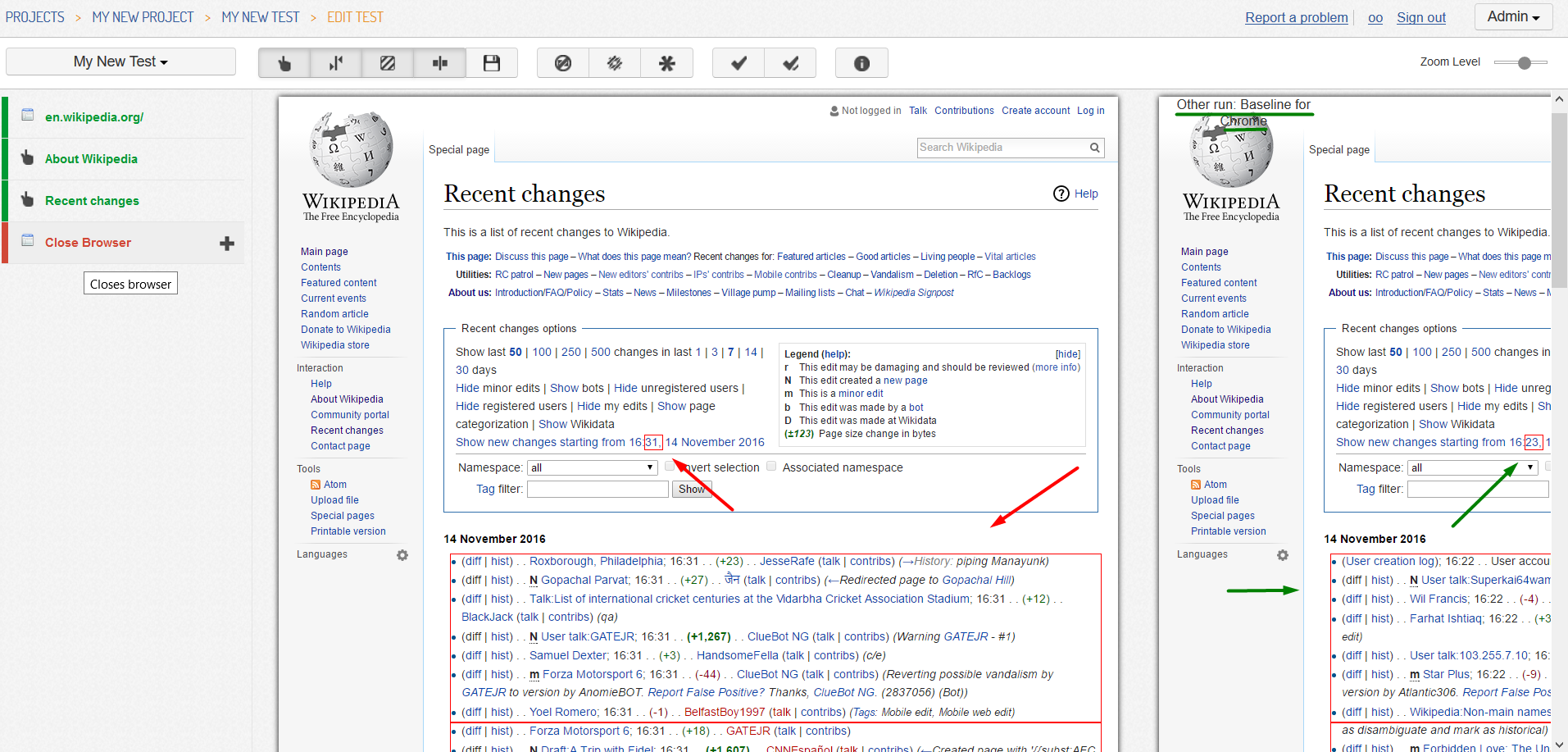Click the split arrows toolbar icon
The height and width of the screenshot is (752, 1568).
point(336,63)
